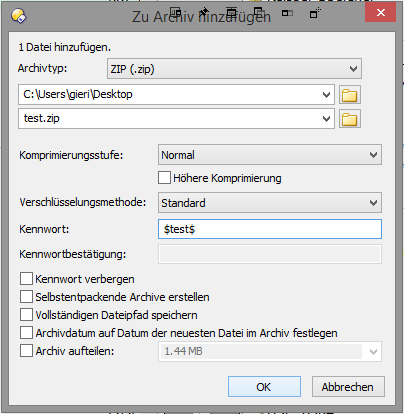Click the two-pane icon in title bar
This screenshot has height=414, width=404.
pyautogui.click(x=287, y=13)
